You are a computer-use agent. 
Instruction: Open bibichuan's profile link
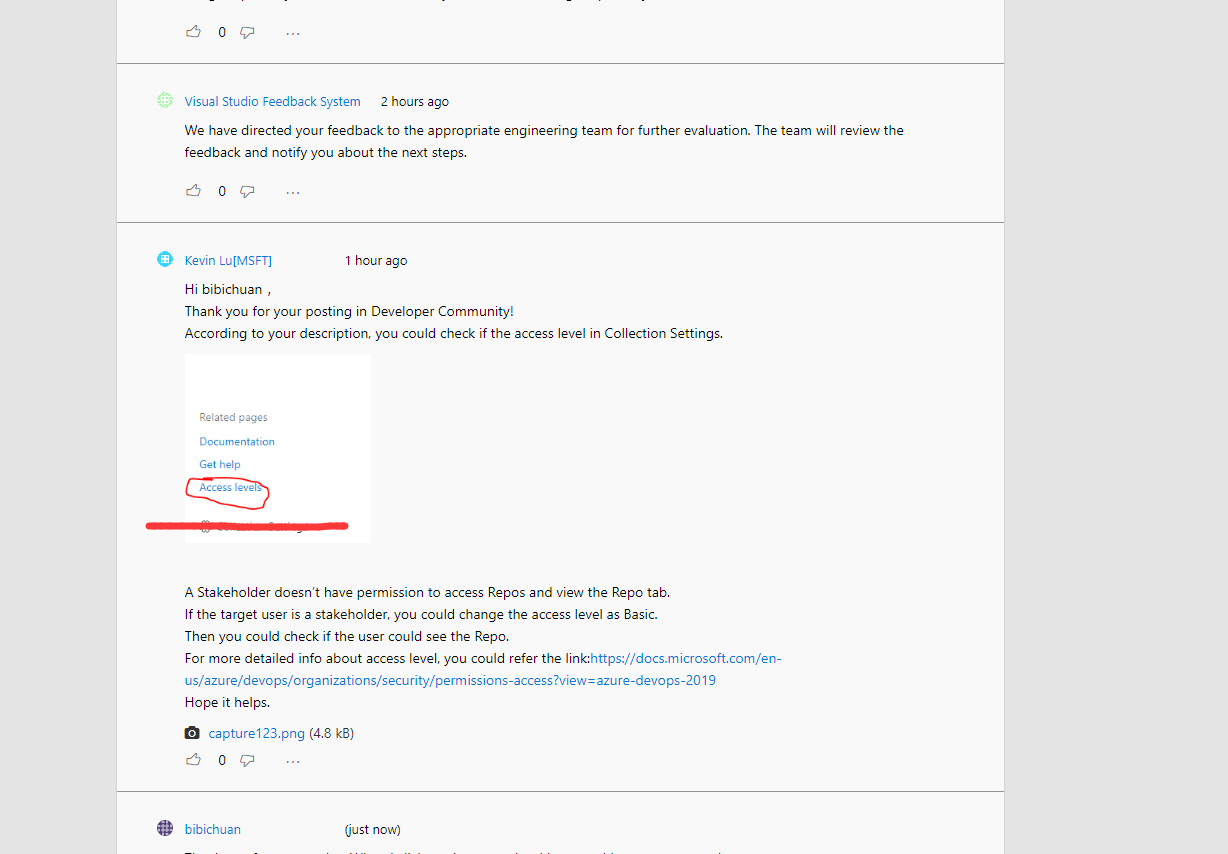coord(212,829)
